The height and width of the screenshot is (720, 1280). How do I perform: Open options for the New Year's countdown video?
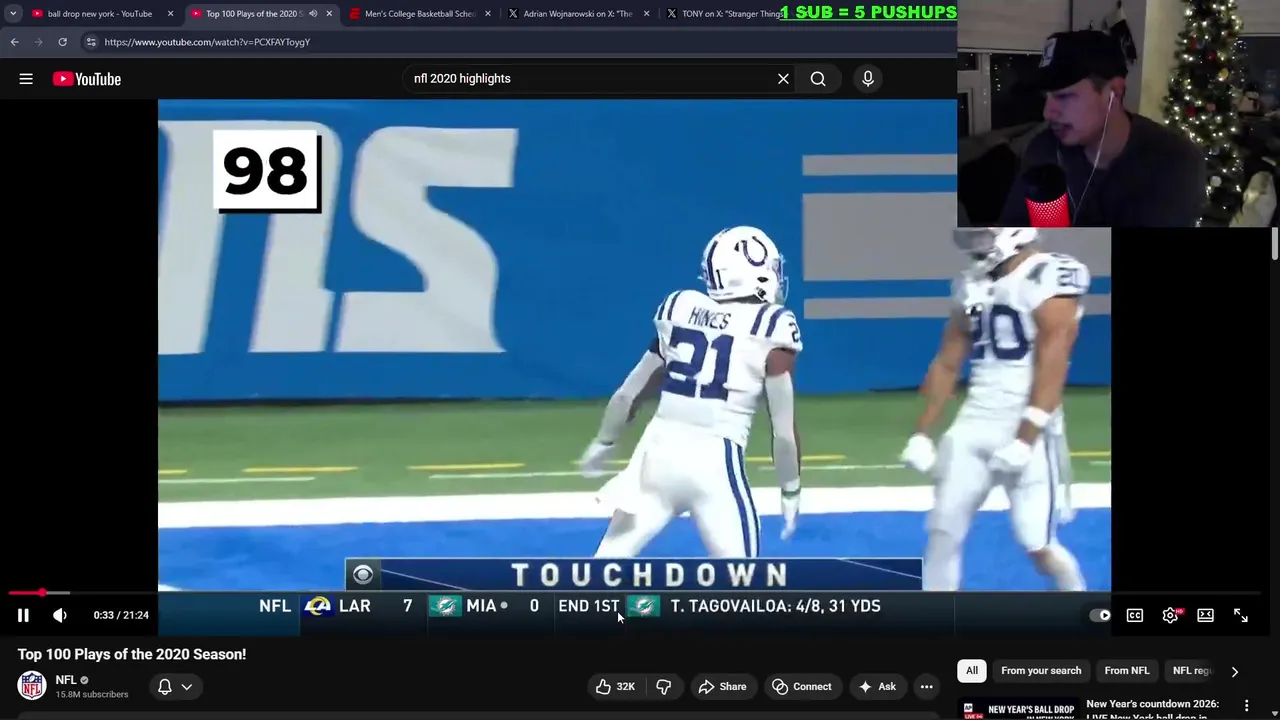tap(1246, 706)
